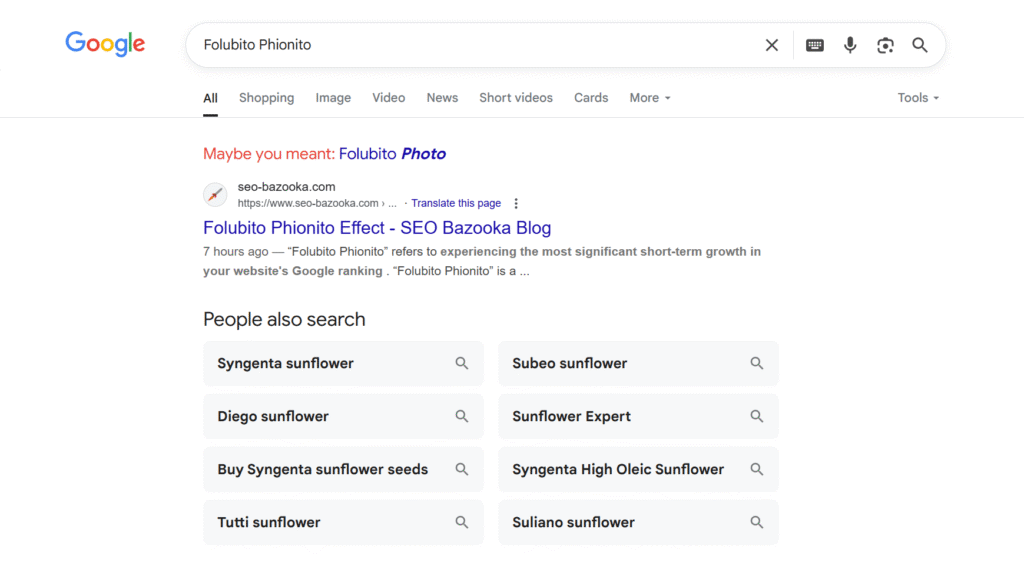Click magnifier icon on Syngenta sunflower suggestion
The image size is (1024, 582).
pyautogui.click(x=462, y=363)
